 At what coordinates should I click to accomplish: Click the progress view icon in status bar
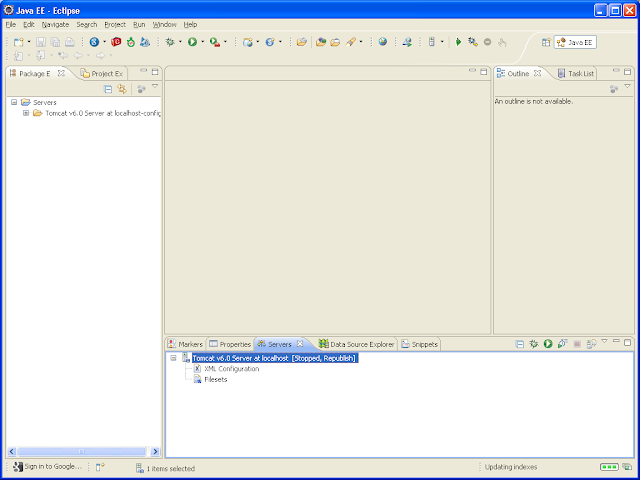tap(627, 467)
